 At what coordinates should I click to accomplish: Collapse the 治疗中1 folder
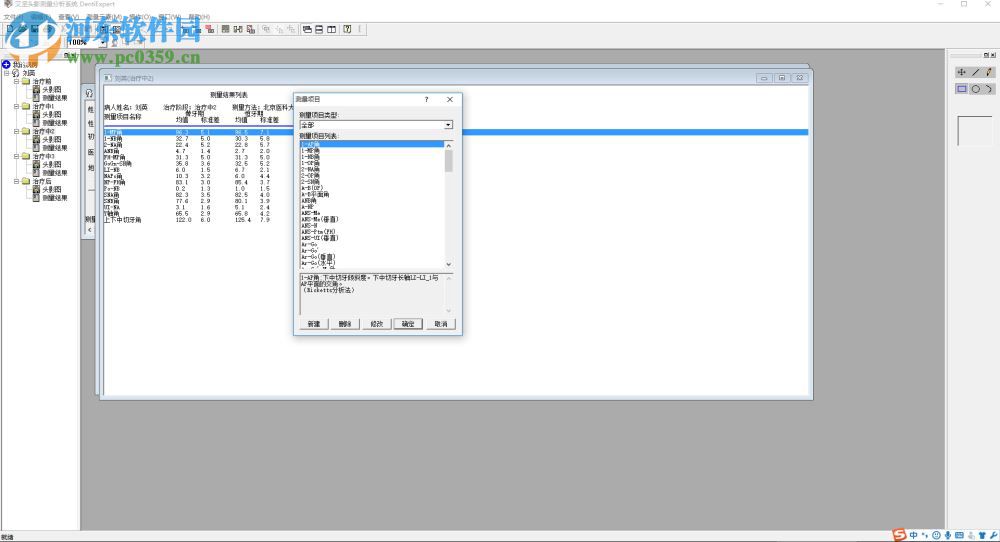pos(17,106)
